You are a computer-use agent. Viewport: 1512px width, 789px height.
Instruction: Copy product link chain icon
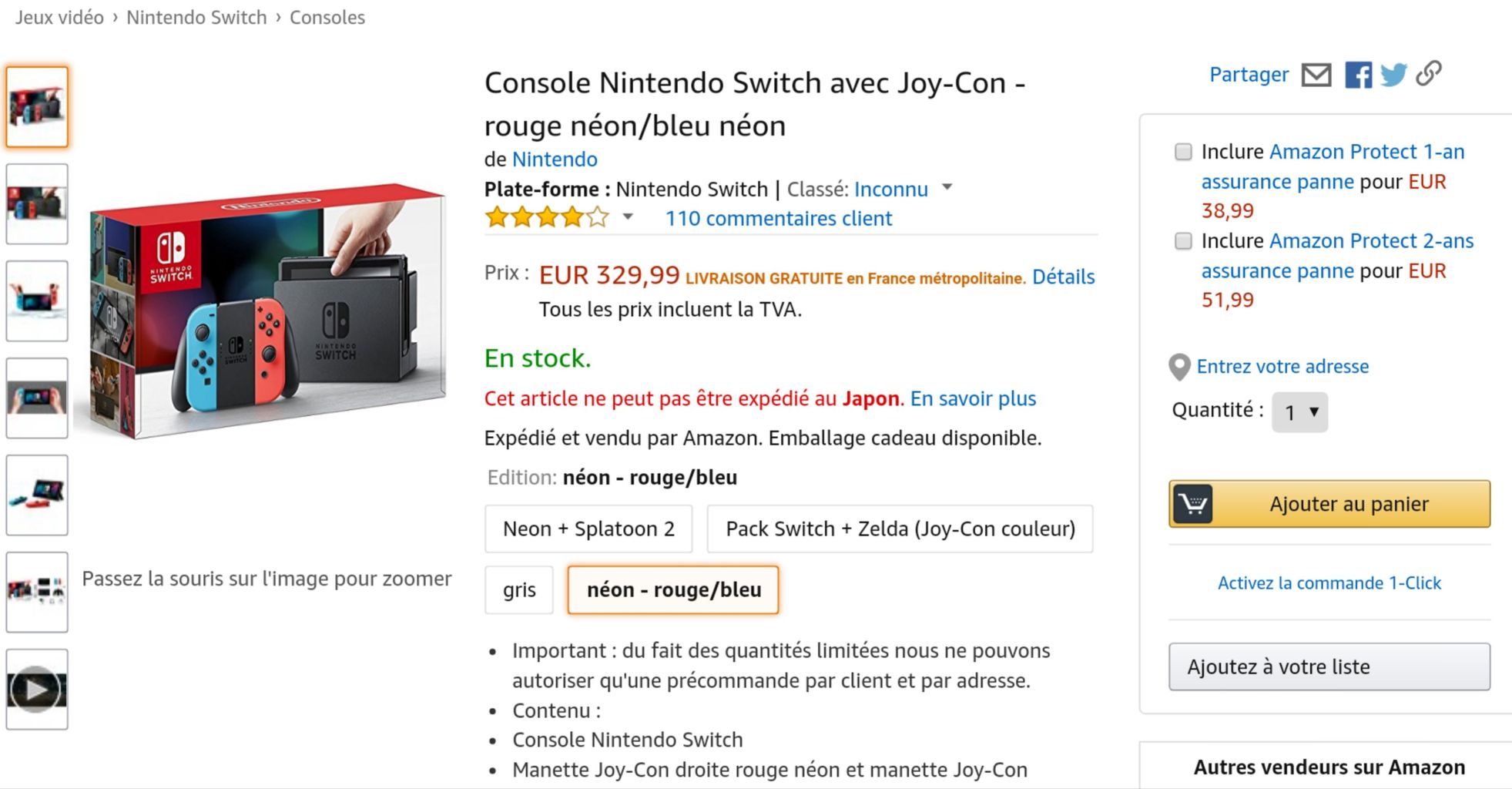[1429, 73]
